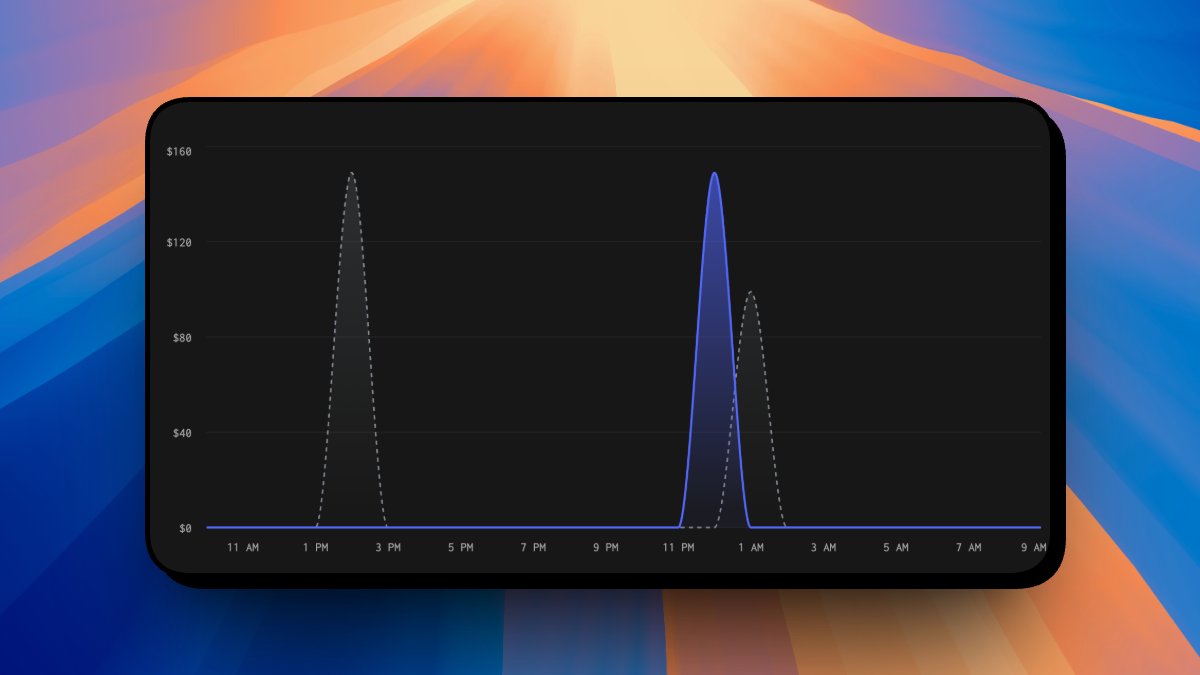The image size is (1200, 675).
Task: Click the 11 AM time label
Action: 243,547
